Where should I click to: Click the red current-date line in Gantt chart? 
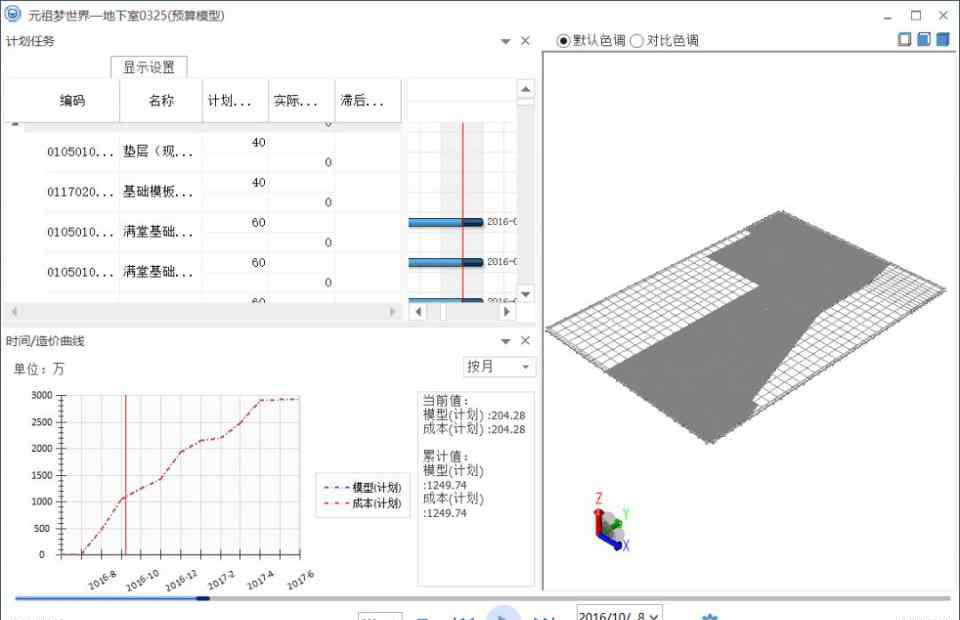pyautogui.click(x=462, y=212)
